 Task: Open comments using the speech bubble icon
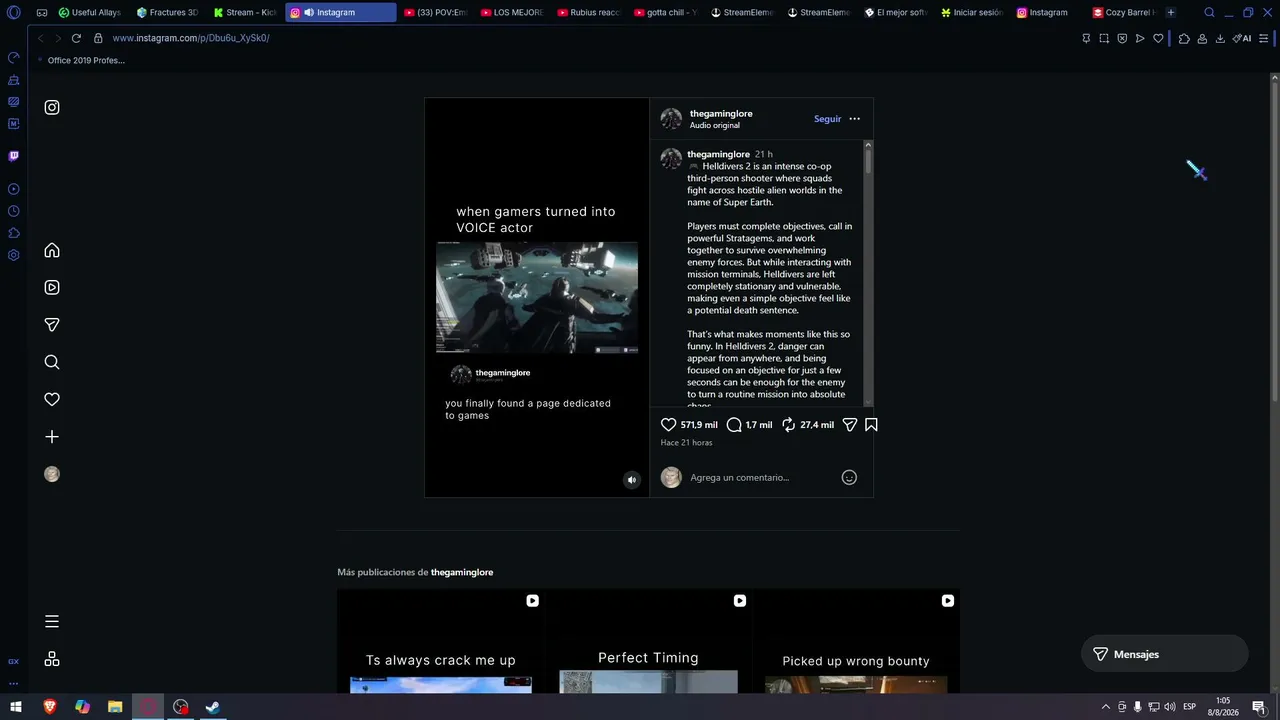point(734,425)
